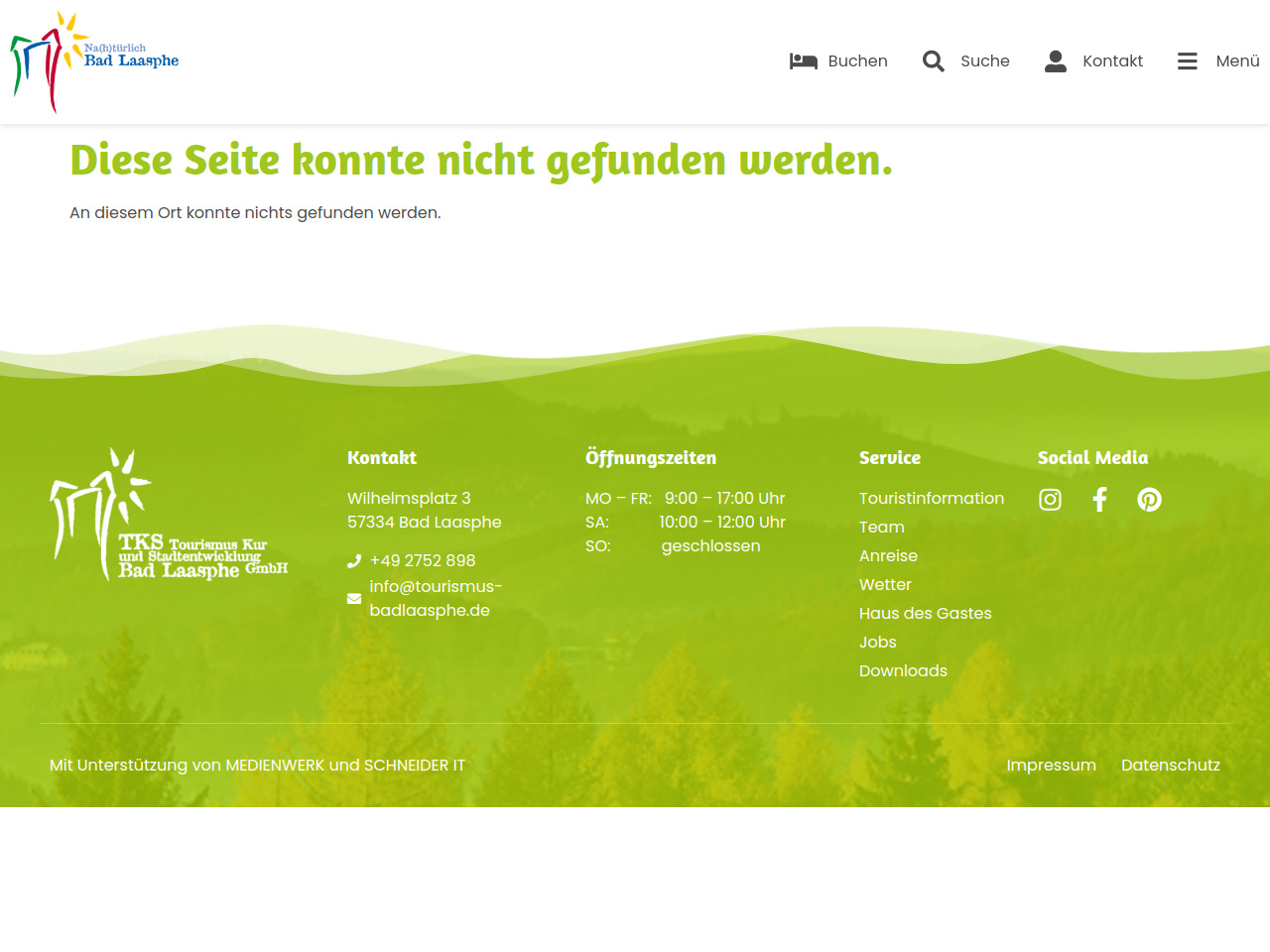Visit the Facebook page icon
The width and height of the screenshot is (1270, 952).
pos(1099,500)
